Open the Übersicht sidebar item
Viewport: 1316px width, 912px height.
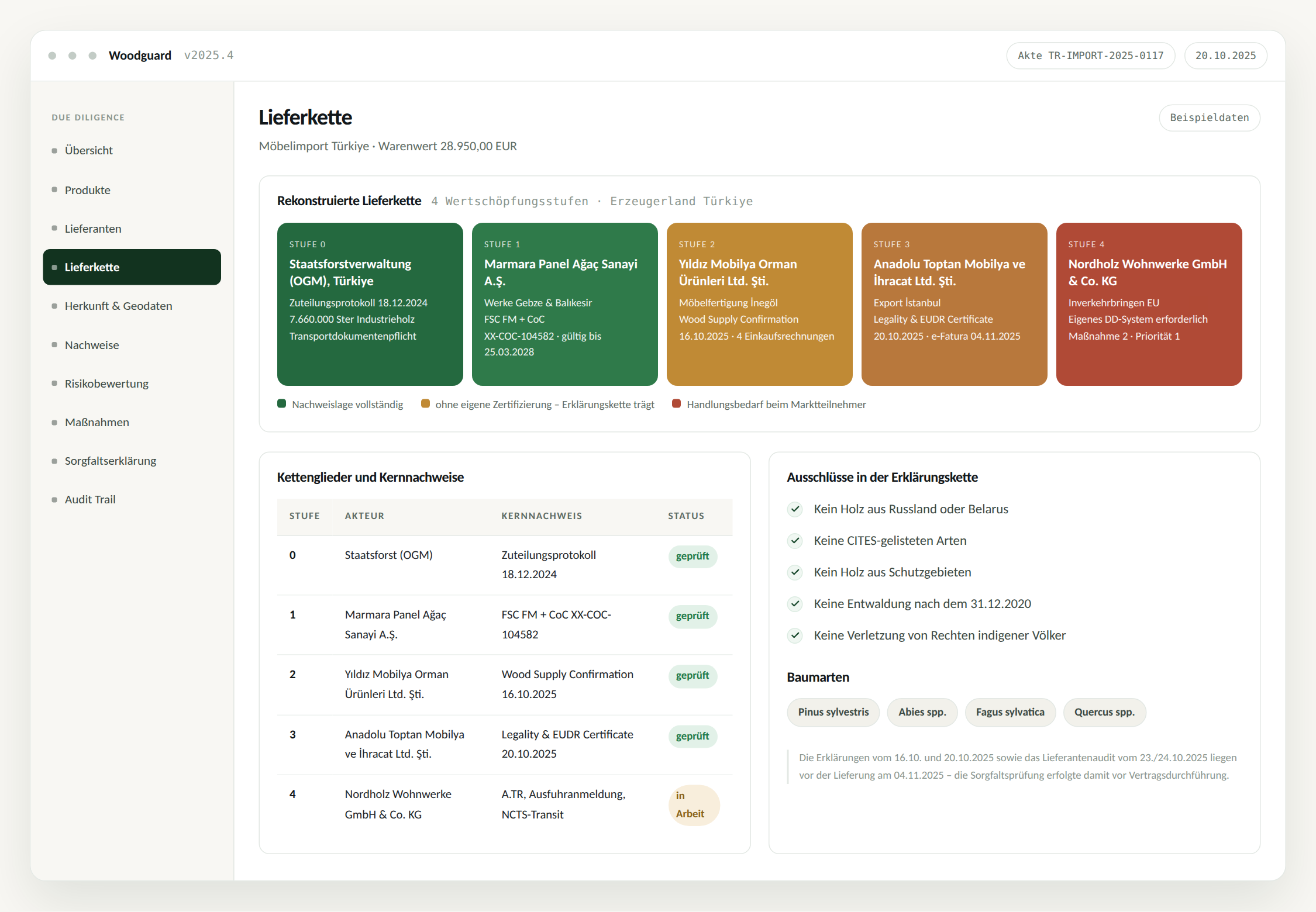(x=132, y=150)
